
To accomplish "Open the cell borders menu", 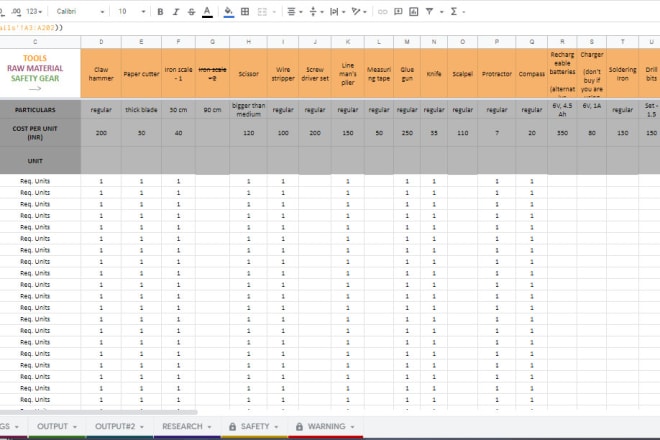I will pos(245,12).
